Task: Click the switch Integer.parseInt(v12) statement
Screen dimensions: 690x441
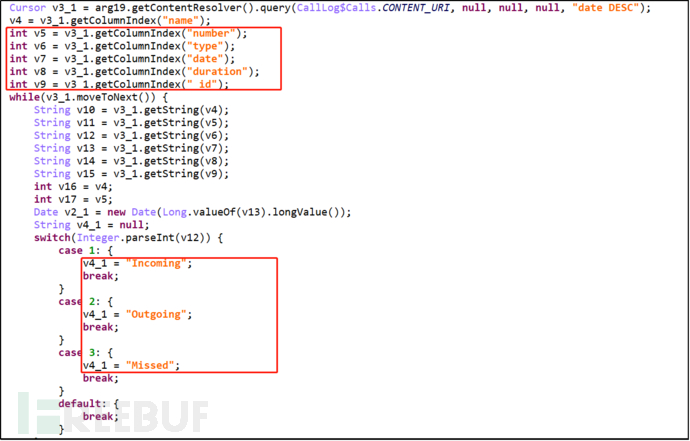Action: 128,238
